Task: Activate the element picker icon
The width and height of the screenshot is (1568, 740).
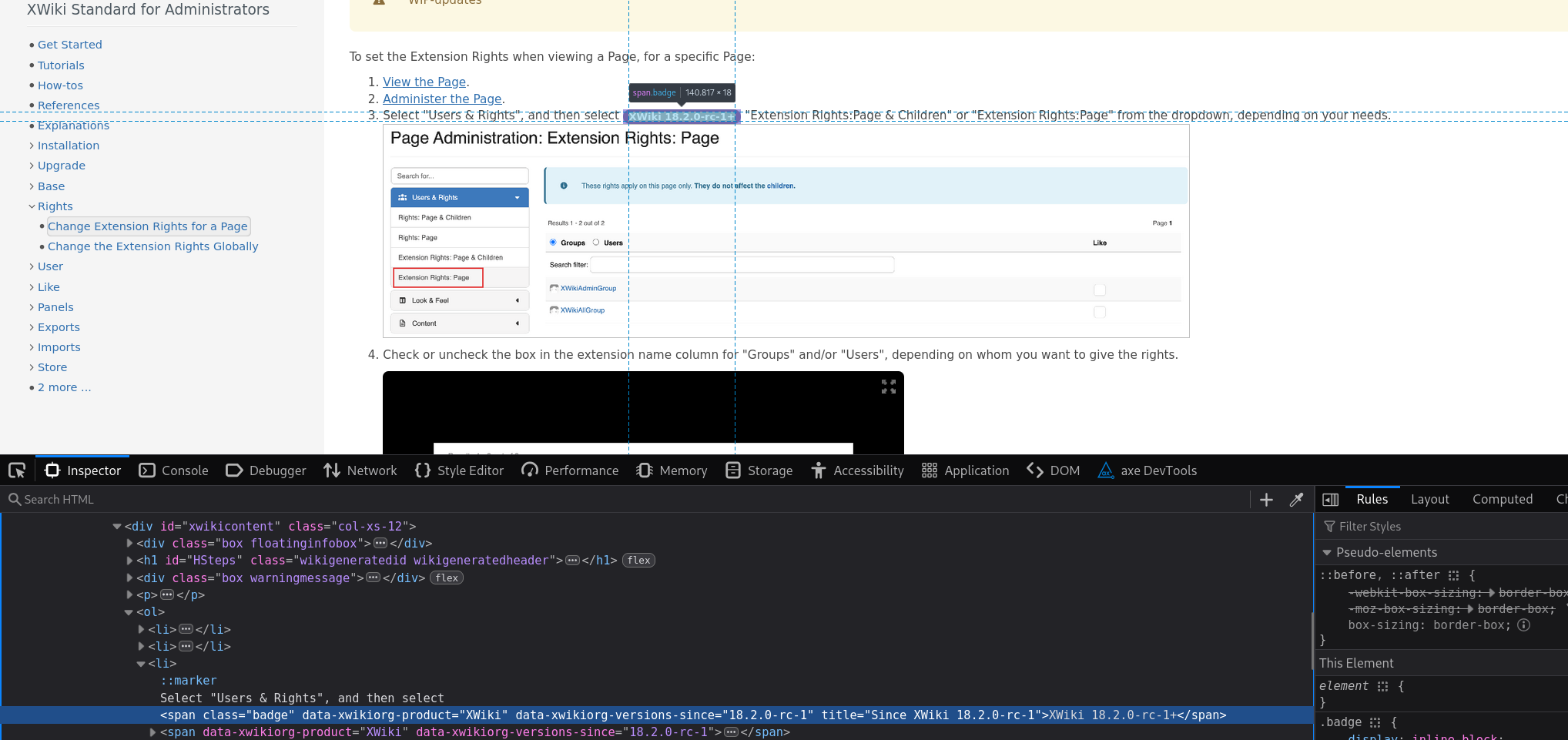Action: [17, 470]
